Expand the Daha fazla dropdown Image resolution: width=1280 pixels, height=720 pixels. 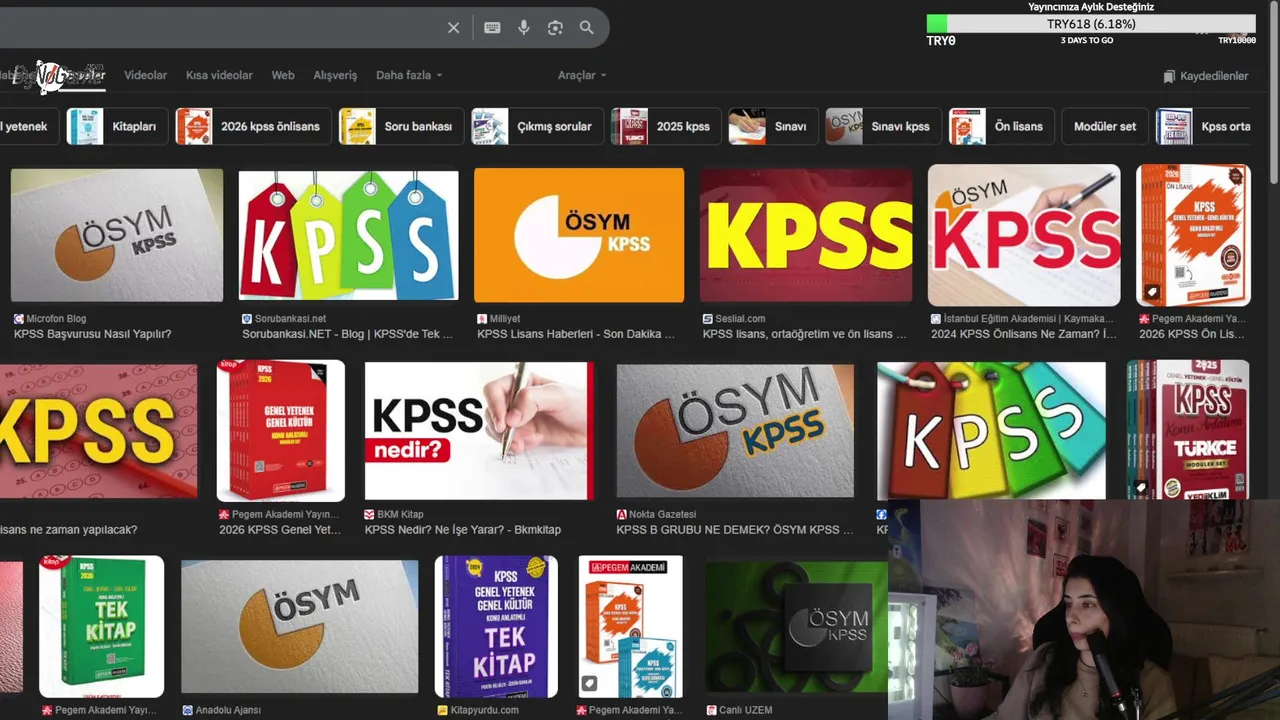click(x=409, y=75)
